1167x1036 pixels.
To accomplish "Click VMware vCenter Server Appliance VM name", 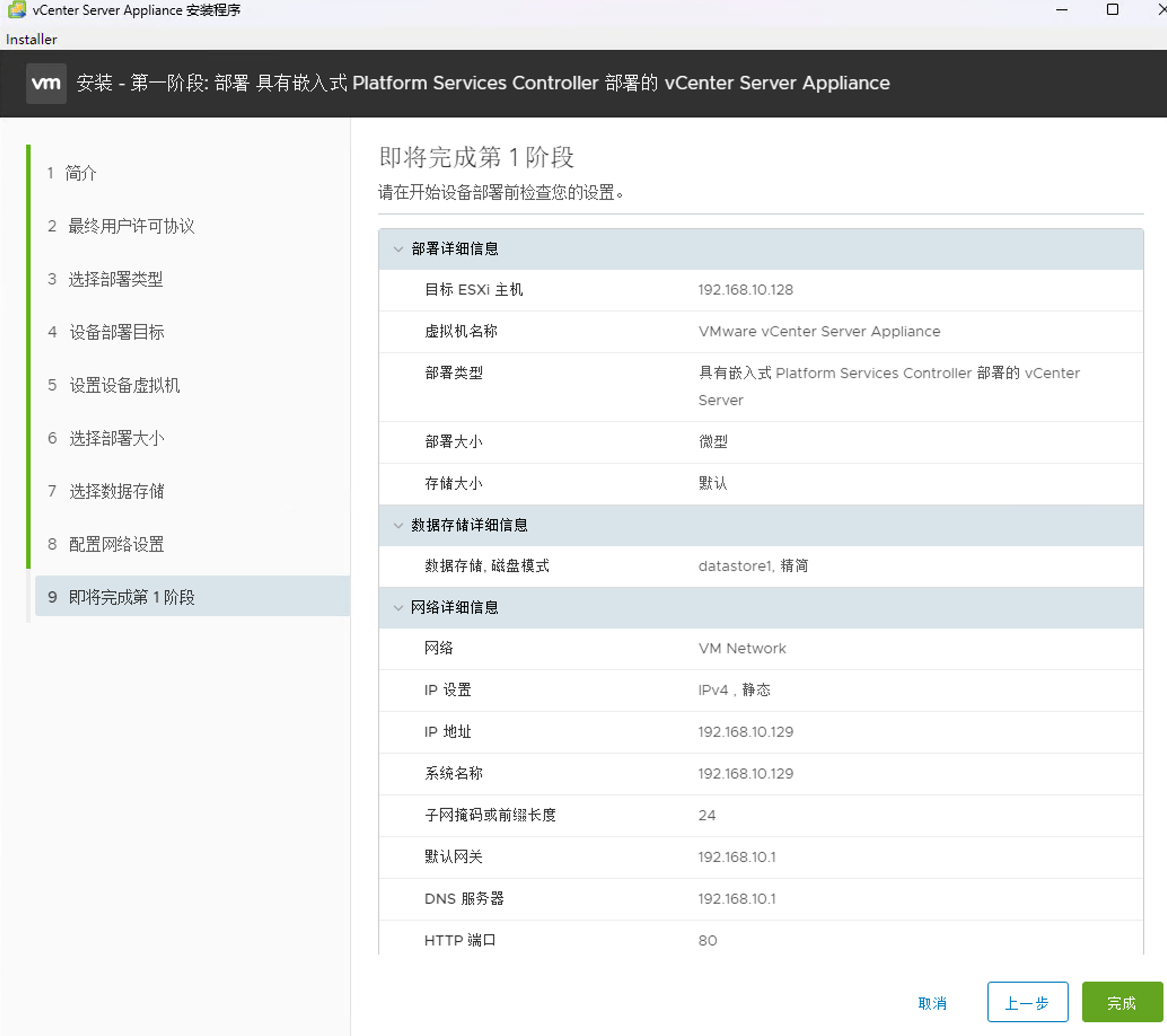I will (x=819, y=332).
